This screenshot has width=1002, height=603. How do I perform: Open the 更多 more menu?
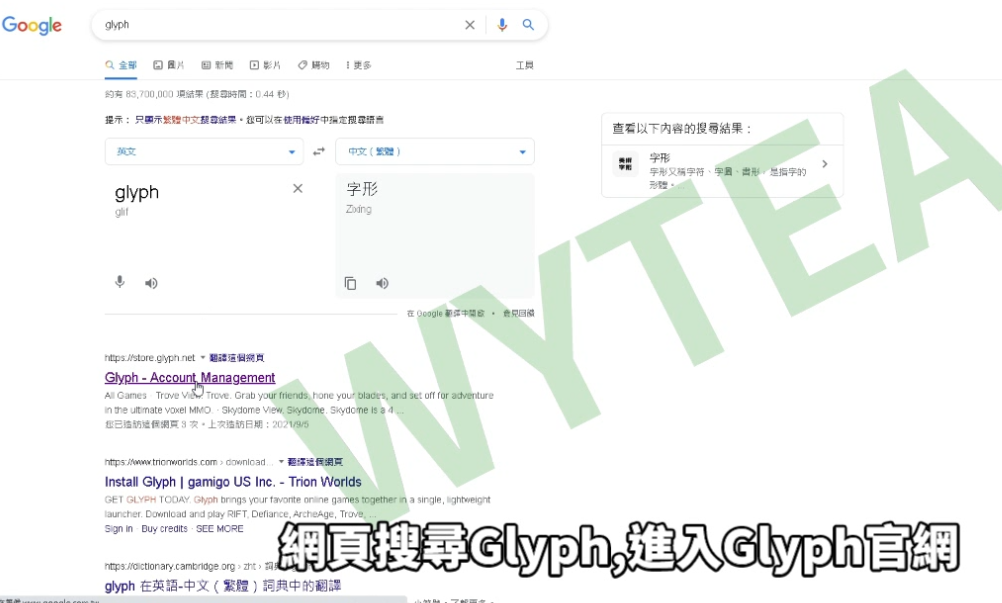tap(358, 65)
